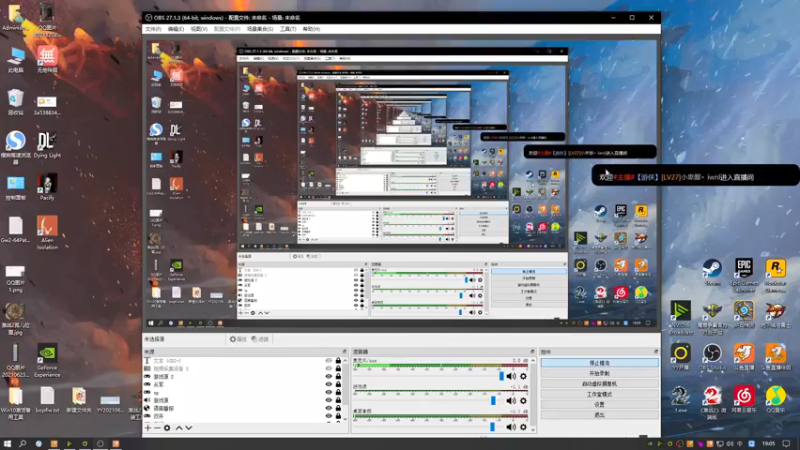The width and height of the screenshot is (800, 450).
Task: Move source up with the up arrow
Action: click(179, 428)
